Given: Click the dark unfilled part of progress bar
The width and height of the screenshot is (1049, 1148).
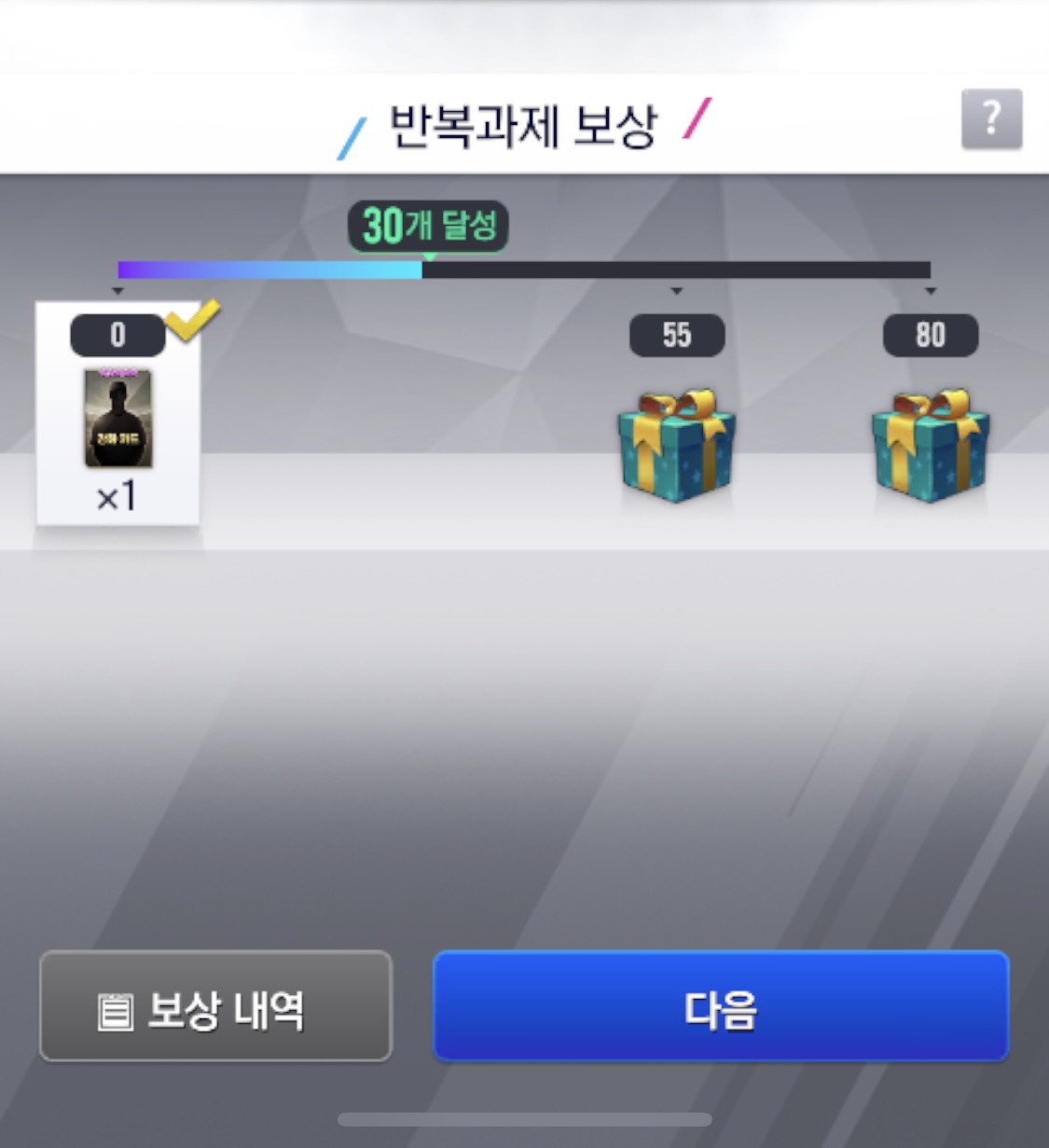Looking at the screenshot, I should 676,270.
